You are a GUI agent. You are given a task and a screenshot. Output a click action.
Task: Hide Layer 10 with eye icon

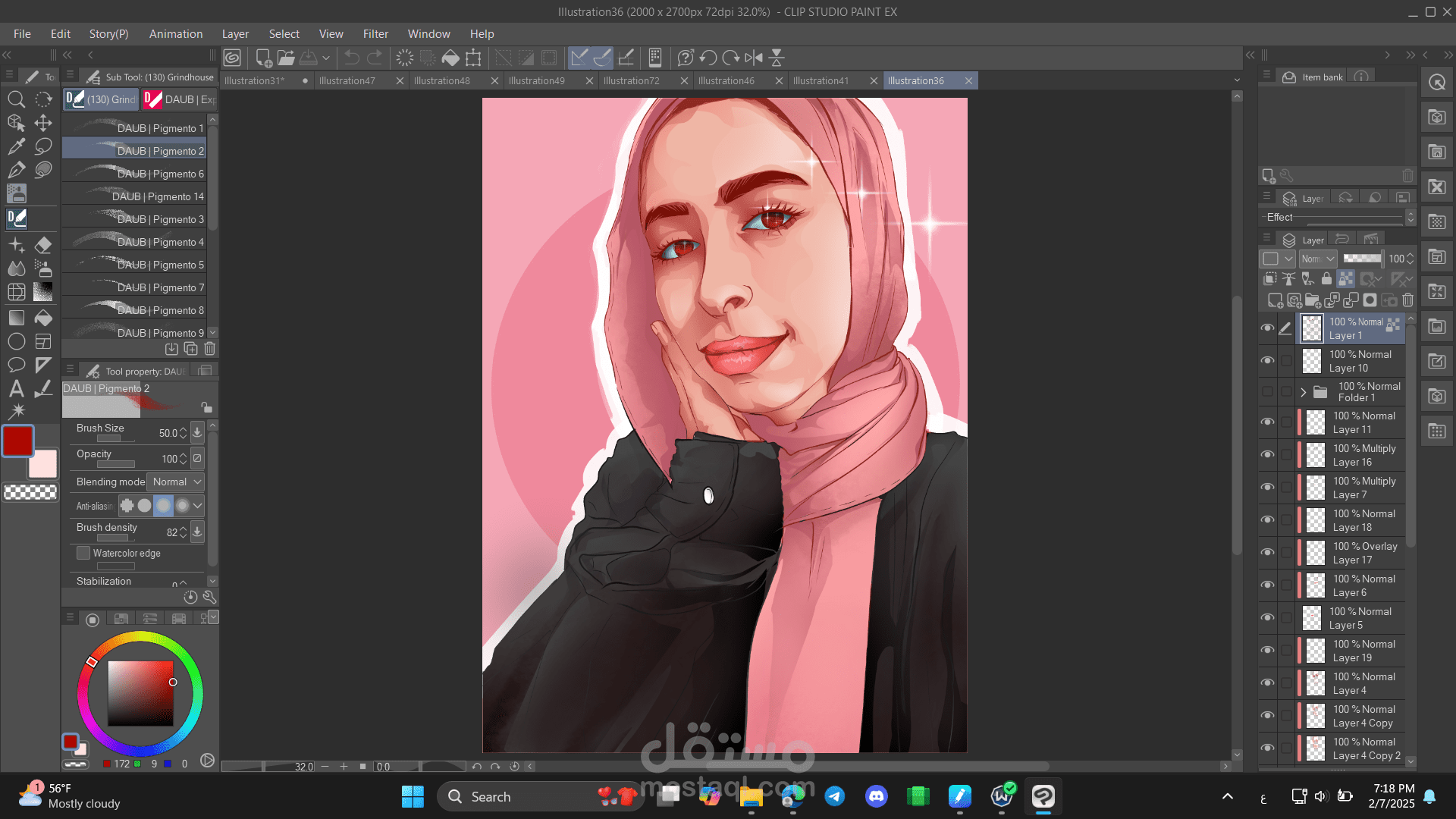click(1267, 361)
